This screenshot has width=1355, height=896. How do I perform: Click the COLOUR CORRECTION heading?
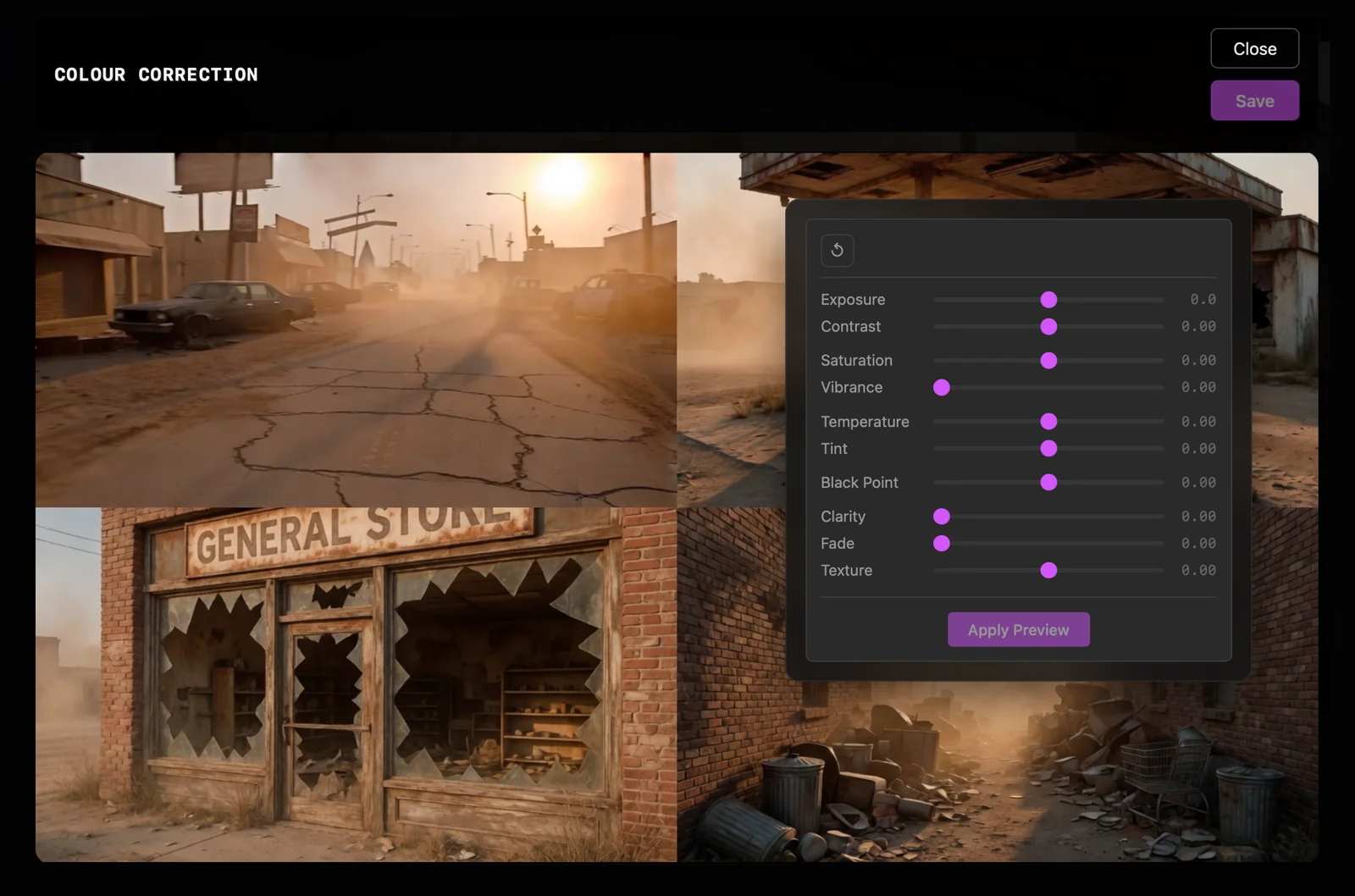click(x=156, y=75)
